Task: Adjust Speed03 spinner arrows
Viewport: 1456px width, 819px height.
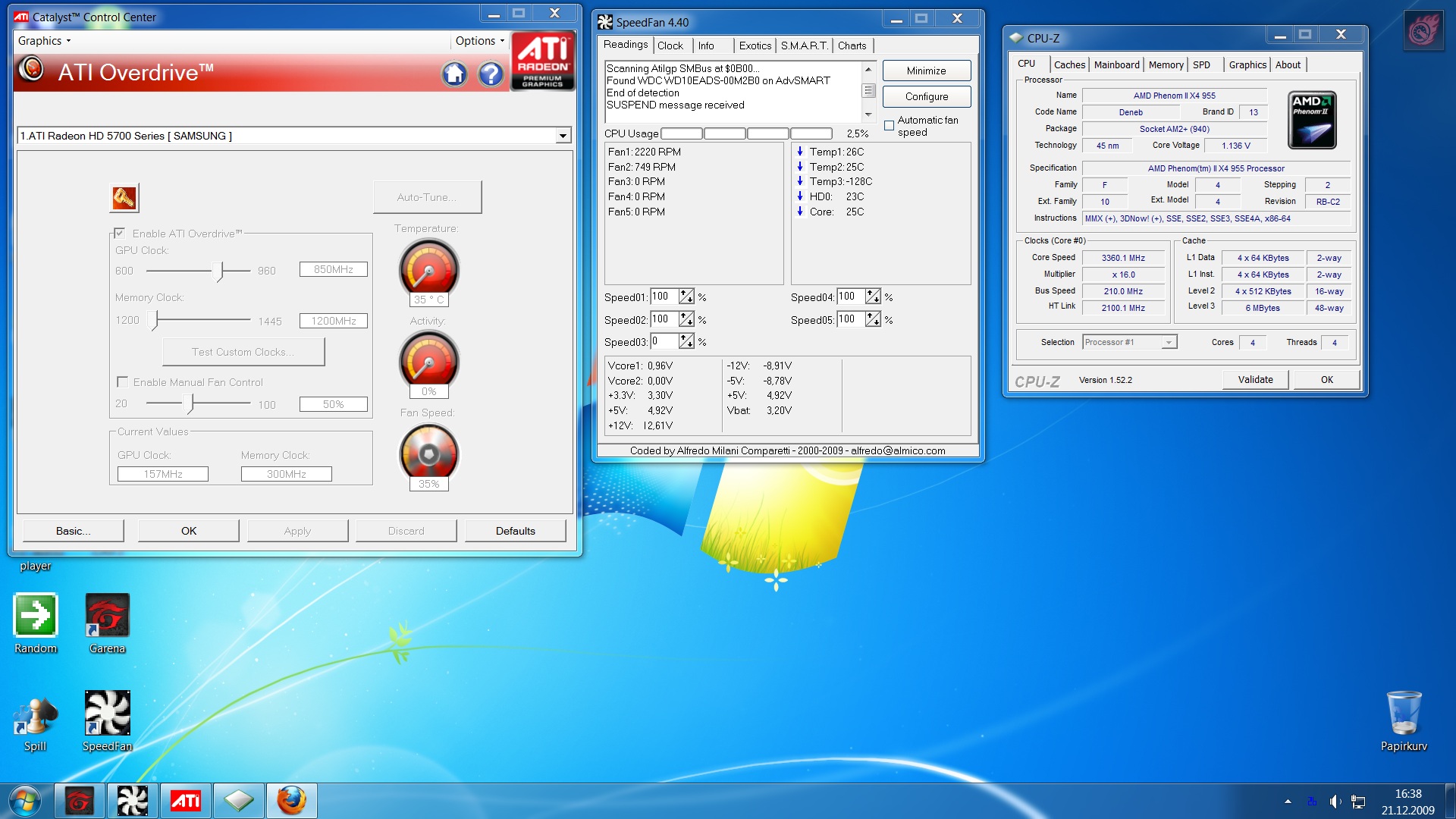Action: [x=686, y=341]
